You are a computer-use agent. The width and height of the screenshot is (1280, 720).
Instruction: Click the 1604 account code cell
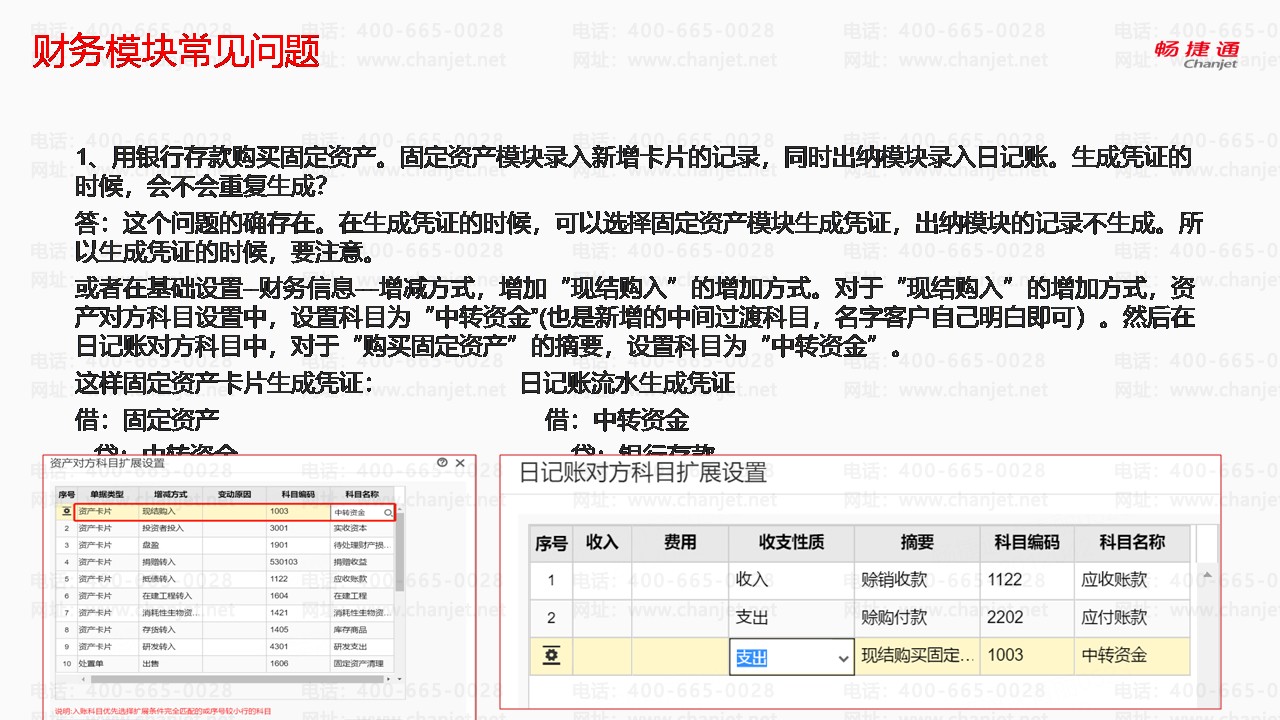coord(298,596)
